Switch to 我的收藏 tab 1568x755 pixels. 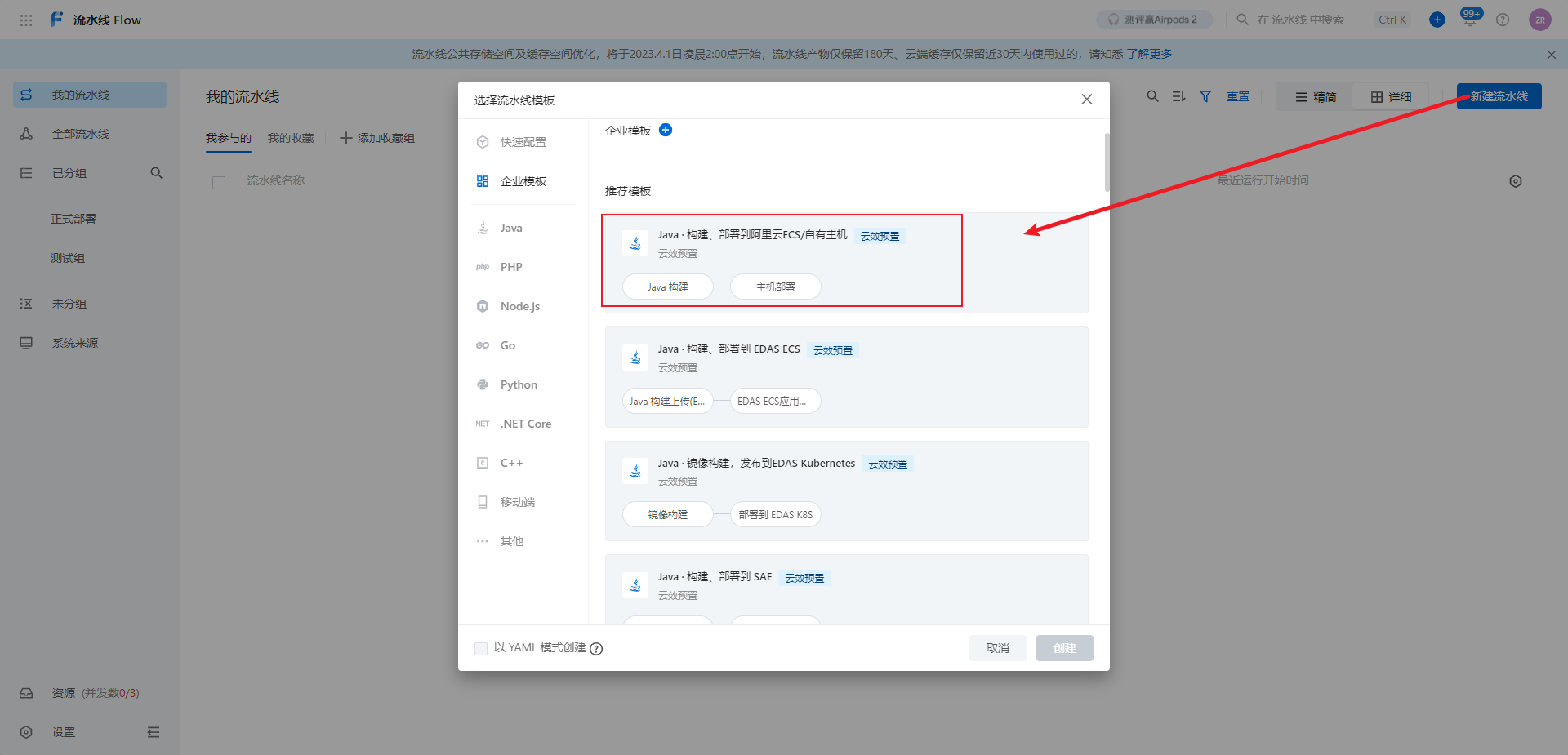(x=291, y=138)
